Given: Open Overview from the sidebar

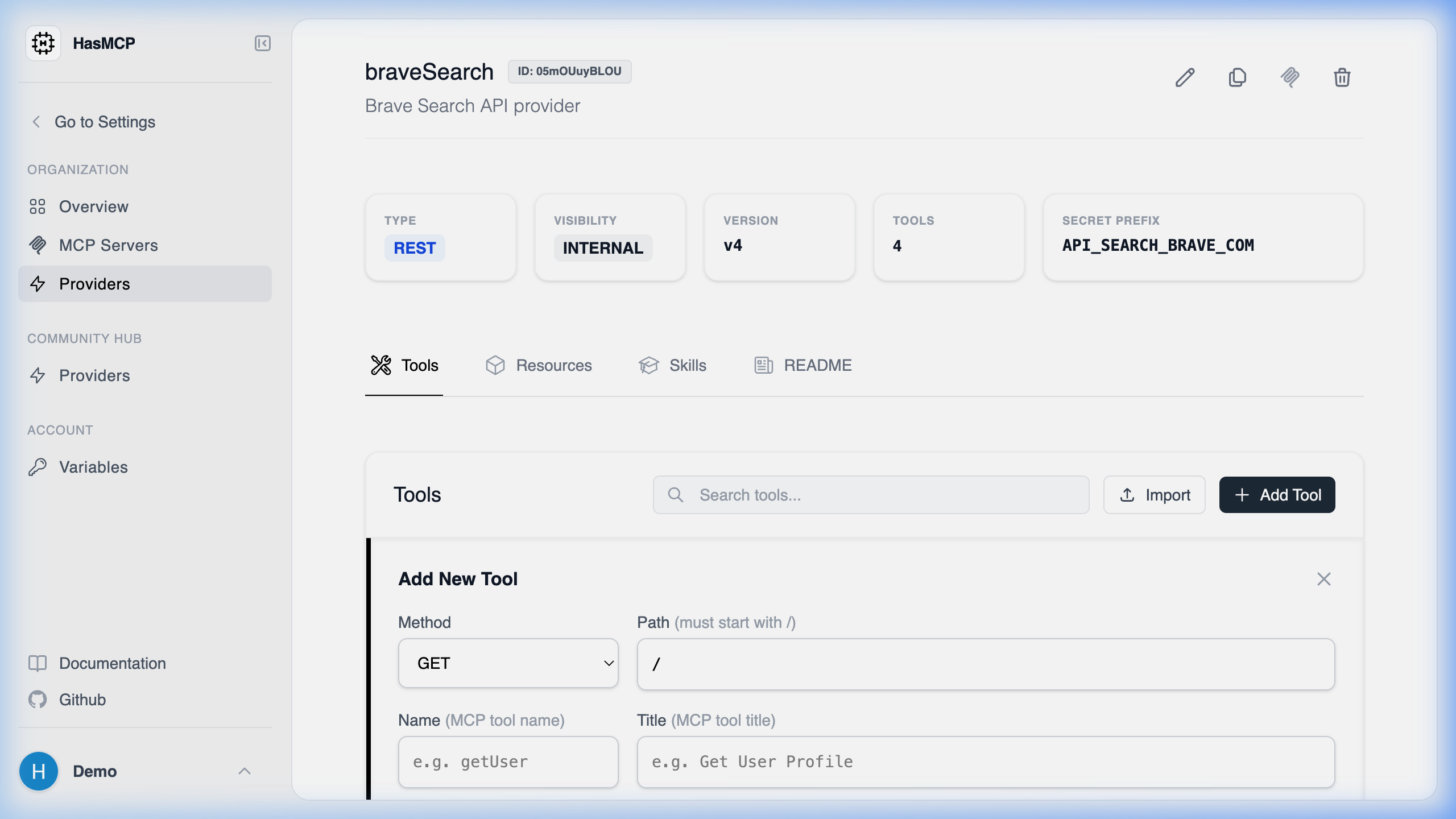Looking at the screenshot, I should coord(93,206).
